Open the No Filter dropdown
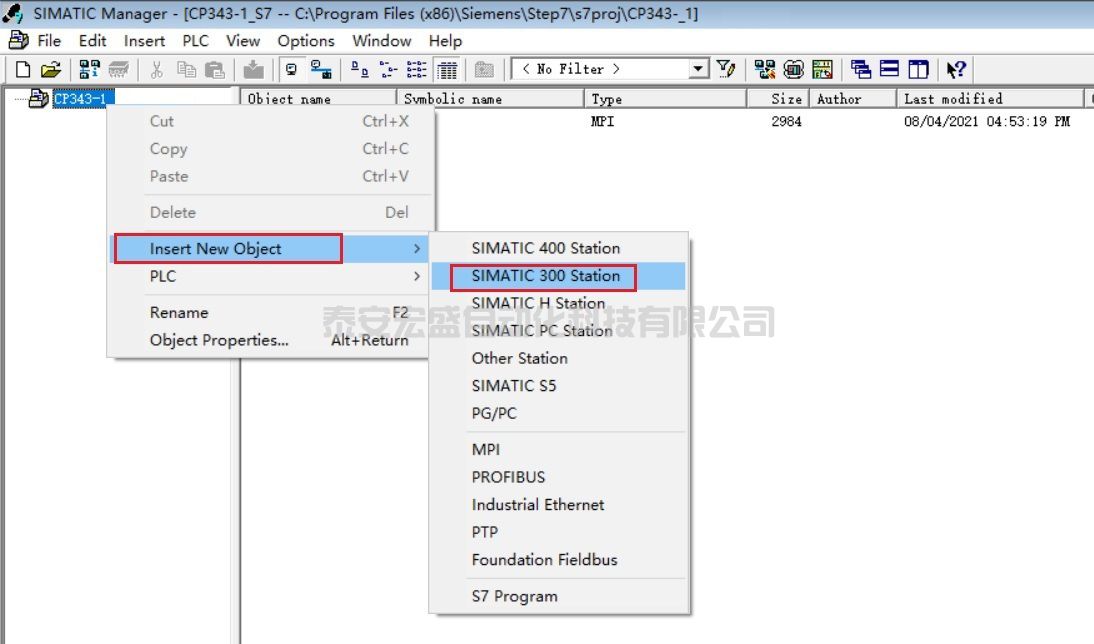Image resolution: width=1094 pixels, height=644 pixels. (699, 69)
